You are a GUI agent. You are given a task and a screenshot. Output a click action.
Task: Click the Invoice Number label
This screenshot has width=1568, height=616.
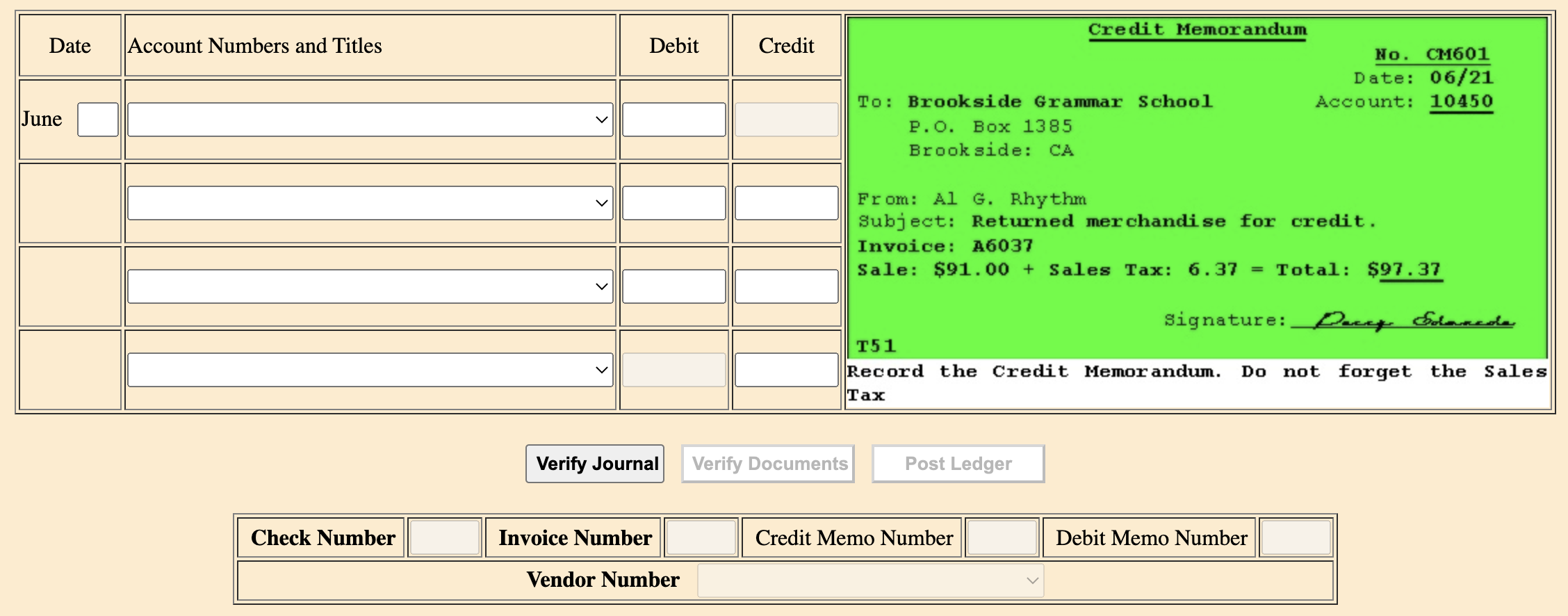pyautogui.click(x=575, y=538)
